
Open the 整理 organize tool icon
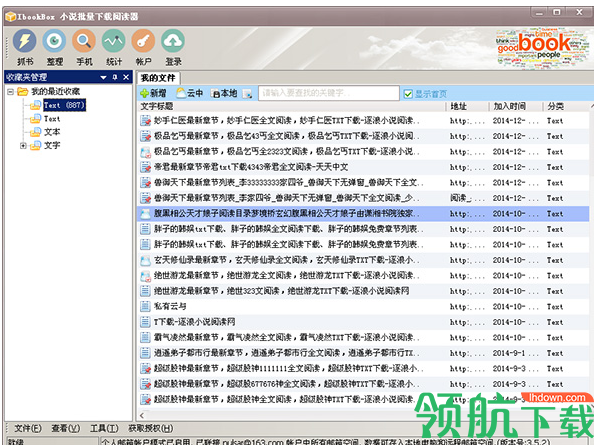(x=54, y=41)
